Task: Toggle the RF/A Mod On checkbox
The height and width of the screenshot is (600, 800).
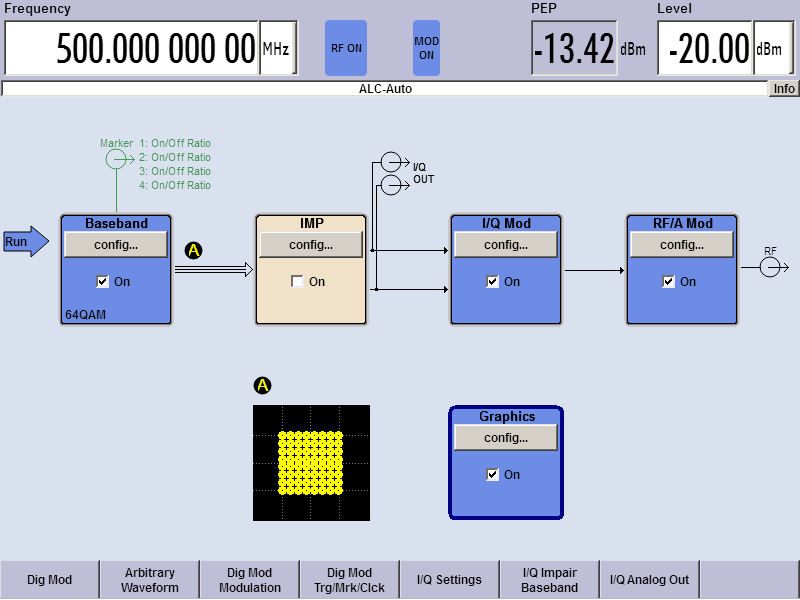Action: click(x=668, y=282)
